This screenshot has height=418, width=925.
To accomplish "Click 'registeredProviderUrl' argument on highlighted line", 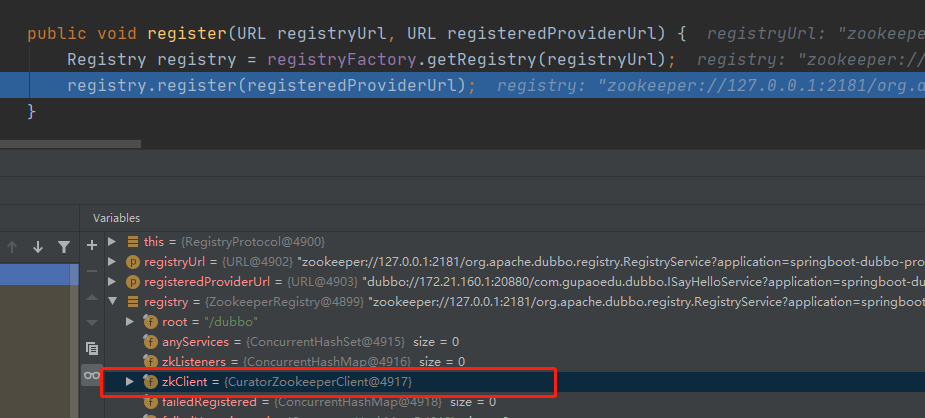I will pos(353,86).
